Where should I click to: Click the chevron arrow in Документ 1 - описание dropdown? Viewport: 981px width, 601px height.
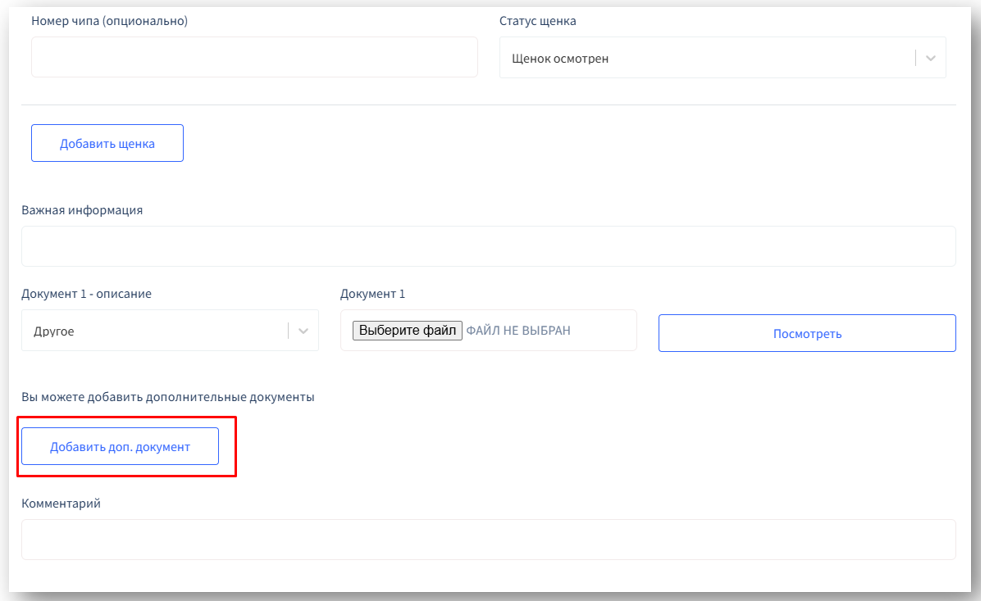tap(303, 331)
